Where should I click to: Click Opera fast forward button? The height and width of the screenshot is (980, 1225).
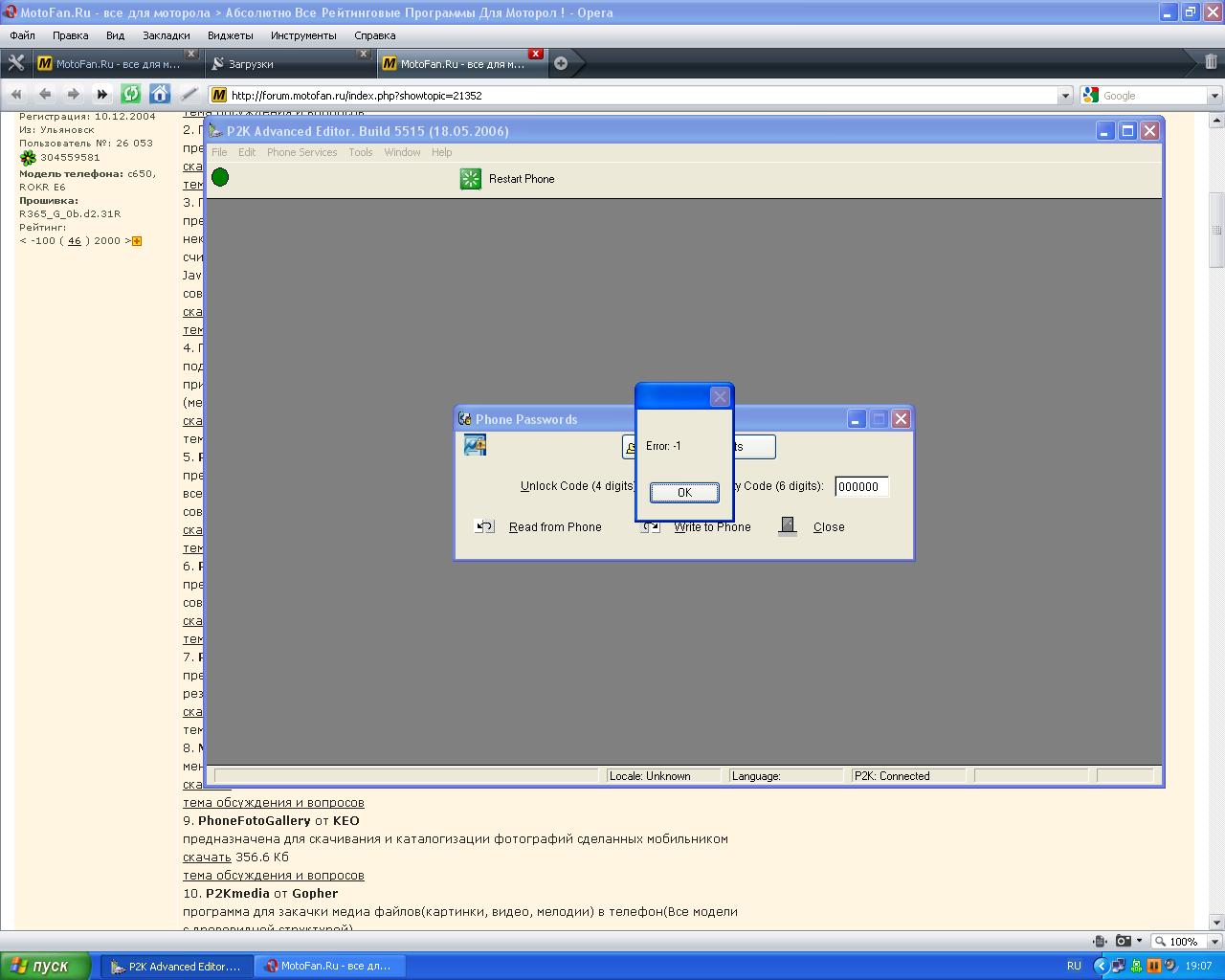click(x=102, y=94)
